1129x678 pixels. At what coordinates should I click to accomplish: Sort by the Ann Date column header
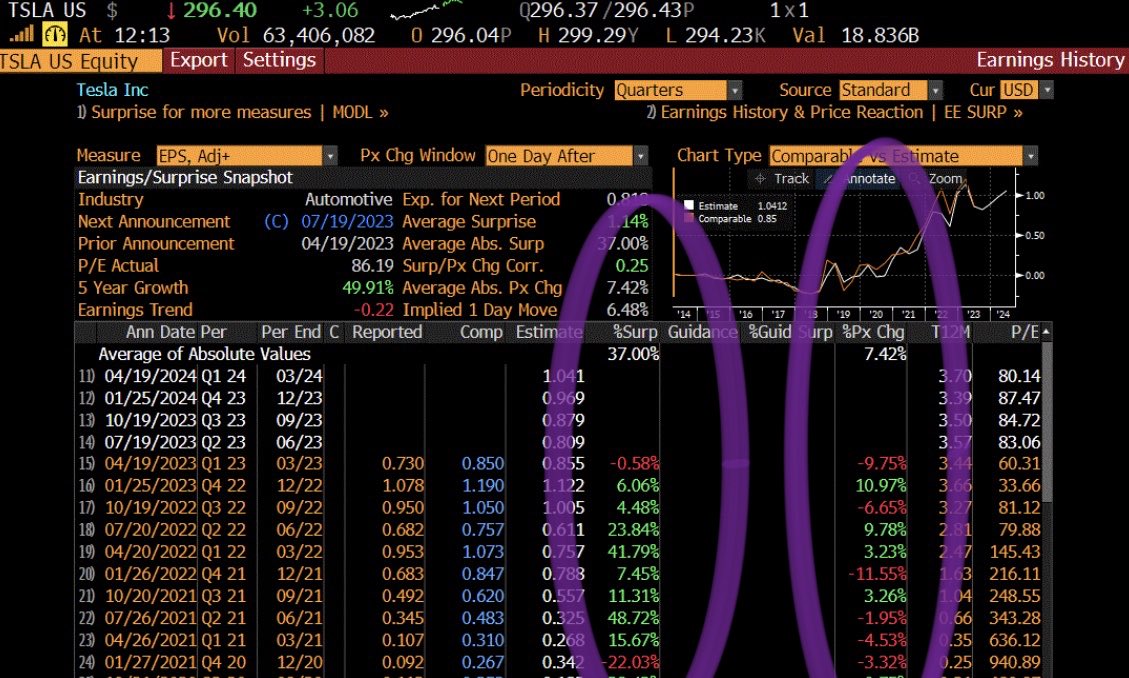pyautogui.click(x=161, y=332)
